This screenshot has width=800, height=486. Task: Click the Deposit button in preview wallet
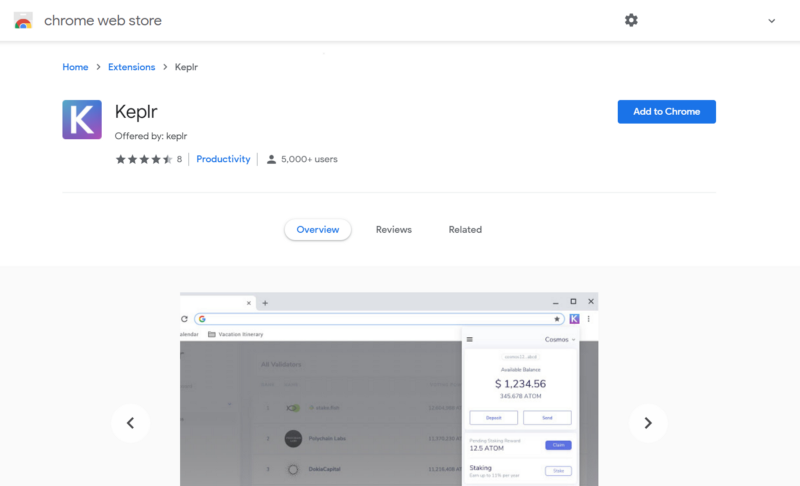coord(493,418)
